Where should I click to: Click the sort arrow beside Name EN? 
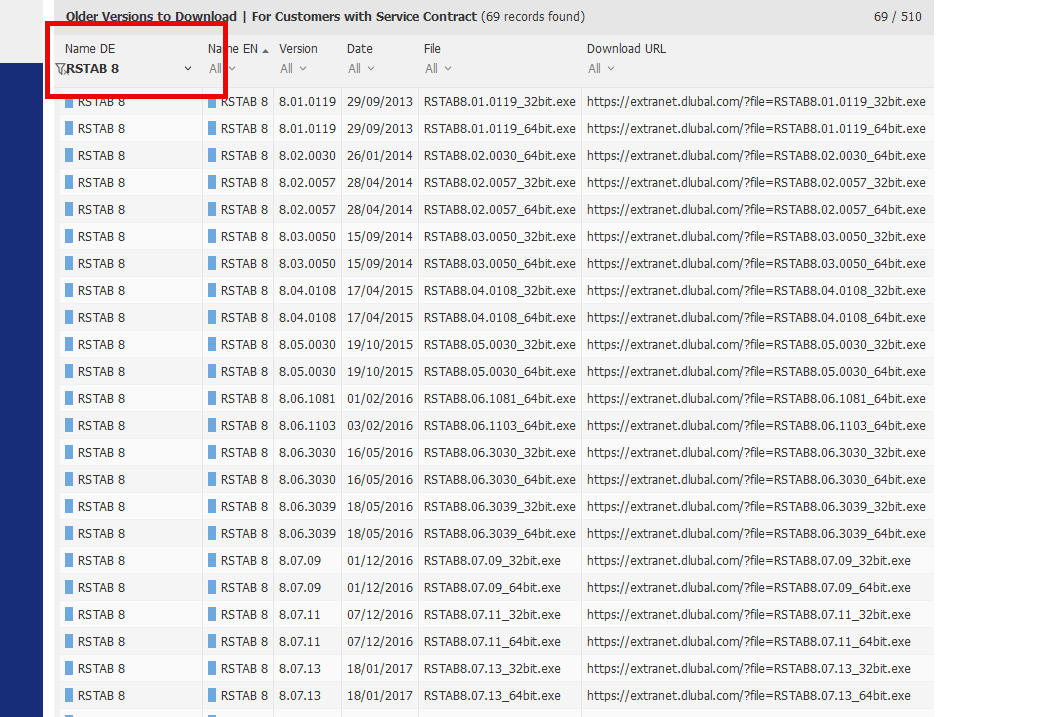[x=266, y=50]
